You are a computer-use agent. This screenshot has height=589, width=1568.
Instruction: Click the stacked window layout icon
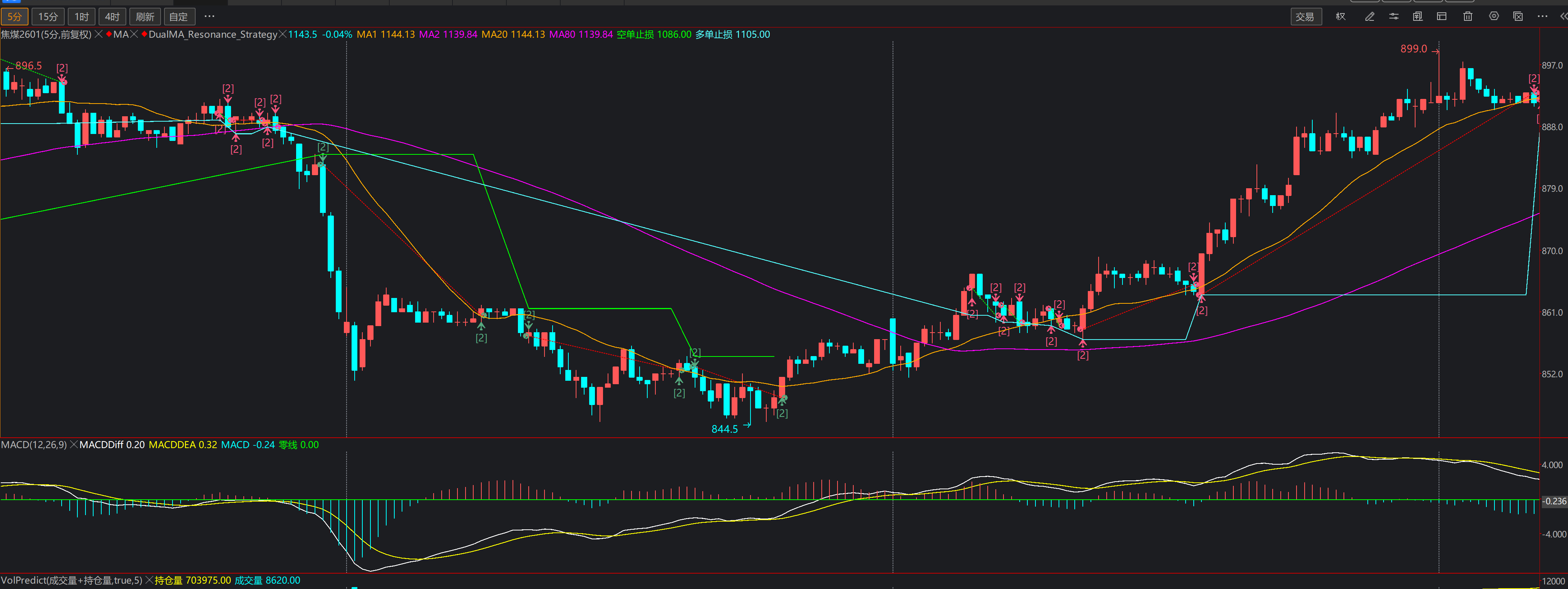click(x=1418, y=17)
